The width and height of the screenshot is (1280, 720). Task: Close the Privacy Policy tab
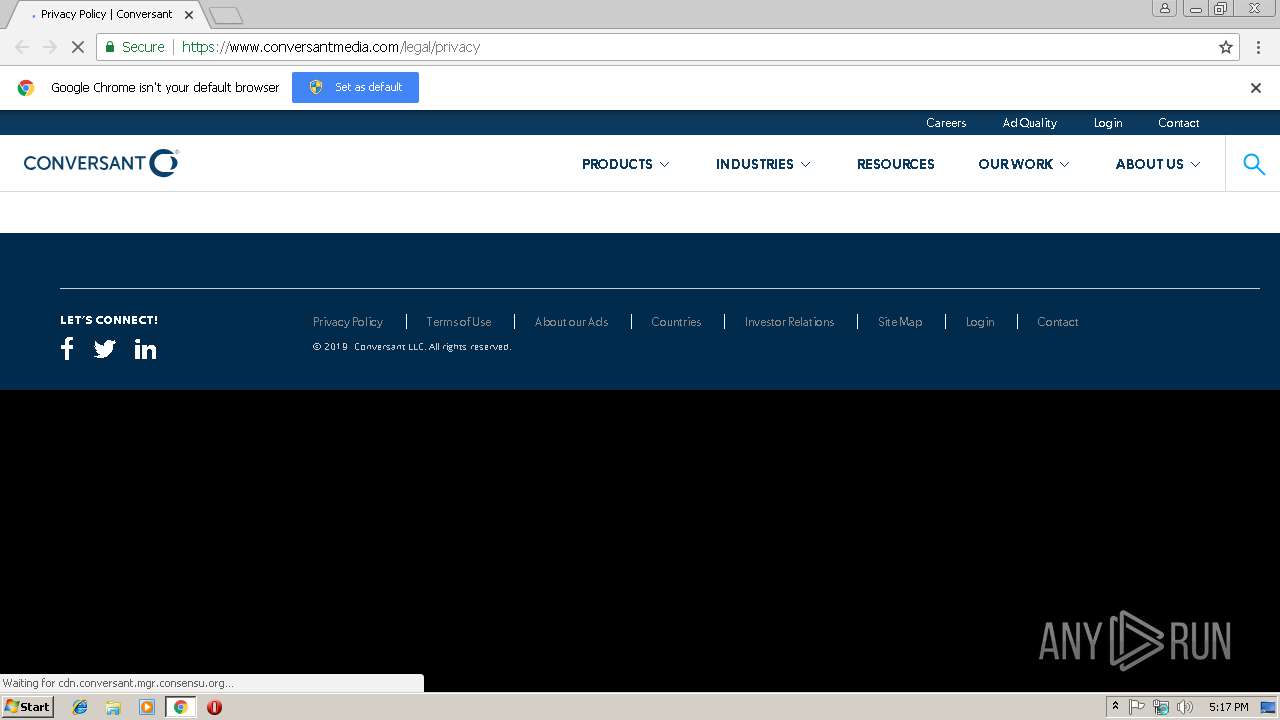coord(189,15)
